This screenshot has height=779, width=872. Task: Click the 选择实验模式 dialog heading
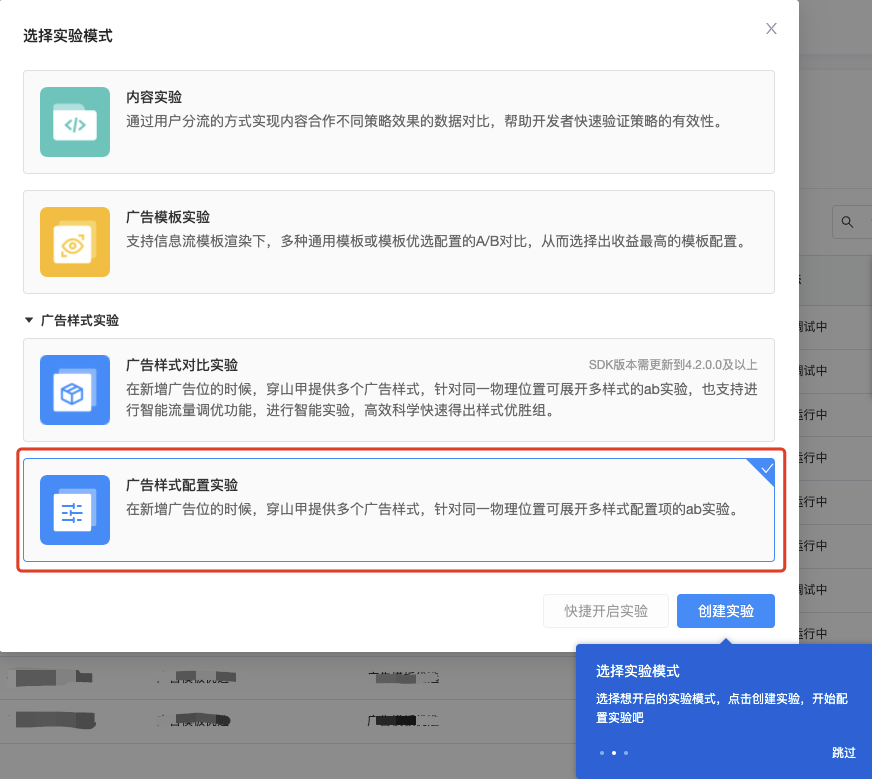pyautogui.click(x=68, y=36)
